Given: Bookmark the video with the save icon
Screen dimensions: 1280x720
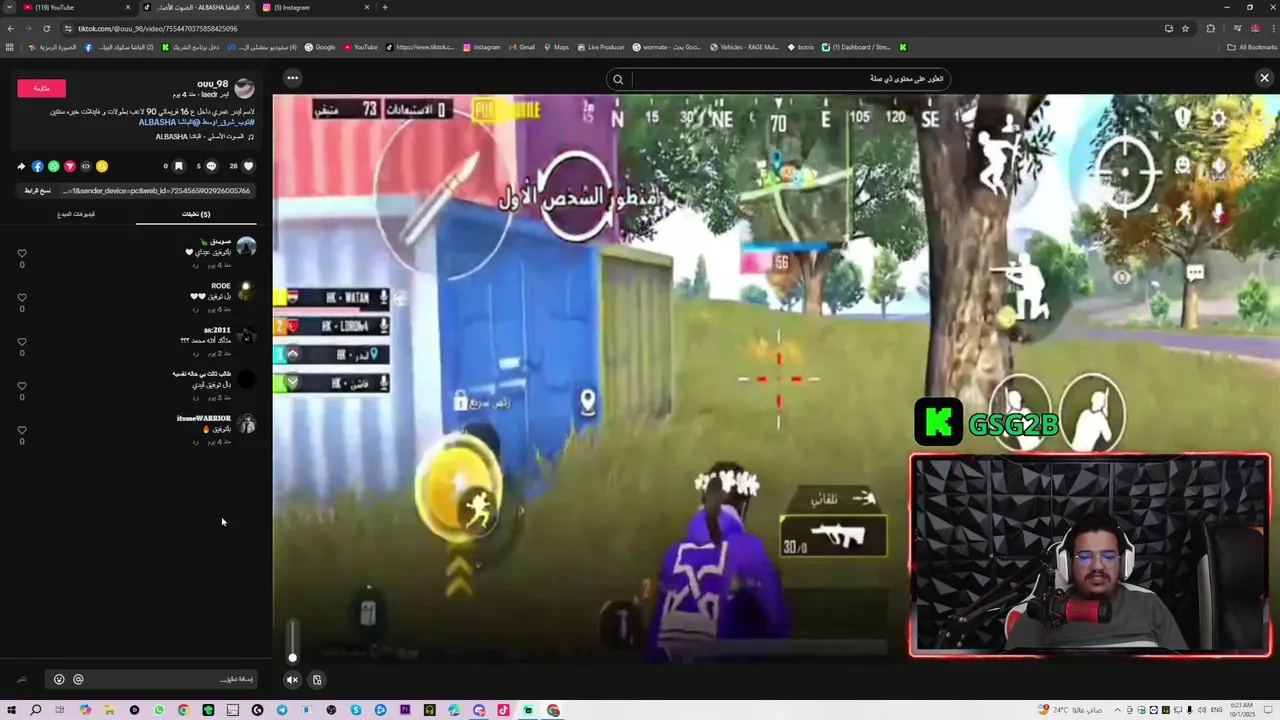Looking at the screenshot, I should coord(178,166).
